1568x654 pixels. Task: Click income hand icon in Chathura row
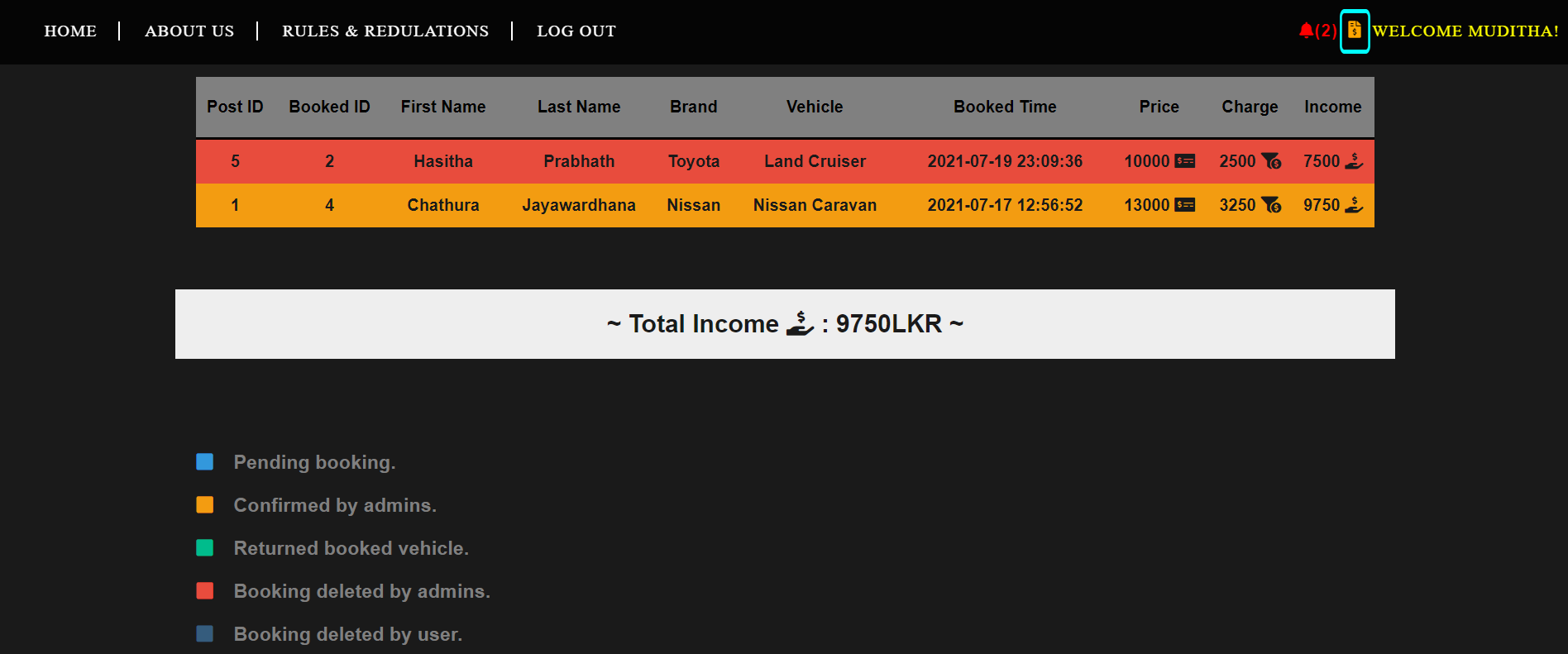point(1354,205)
